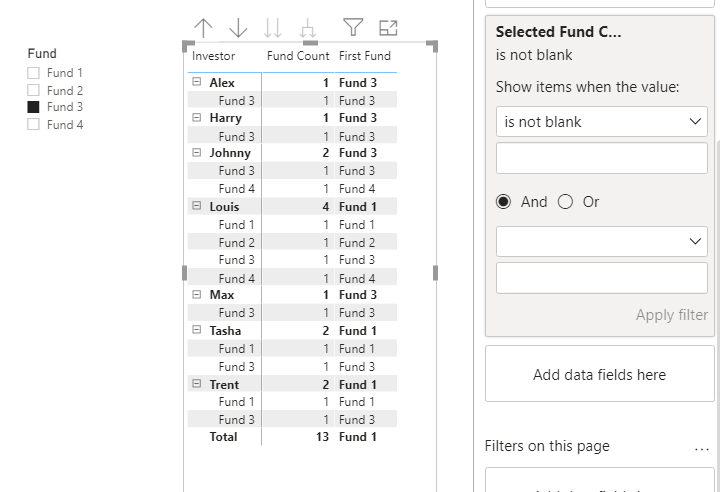Viewport: 720px width, 492px height.
Task: Collapse the Alex investor row
Action: tap(197, 82)
